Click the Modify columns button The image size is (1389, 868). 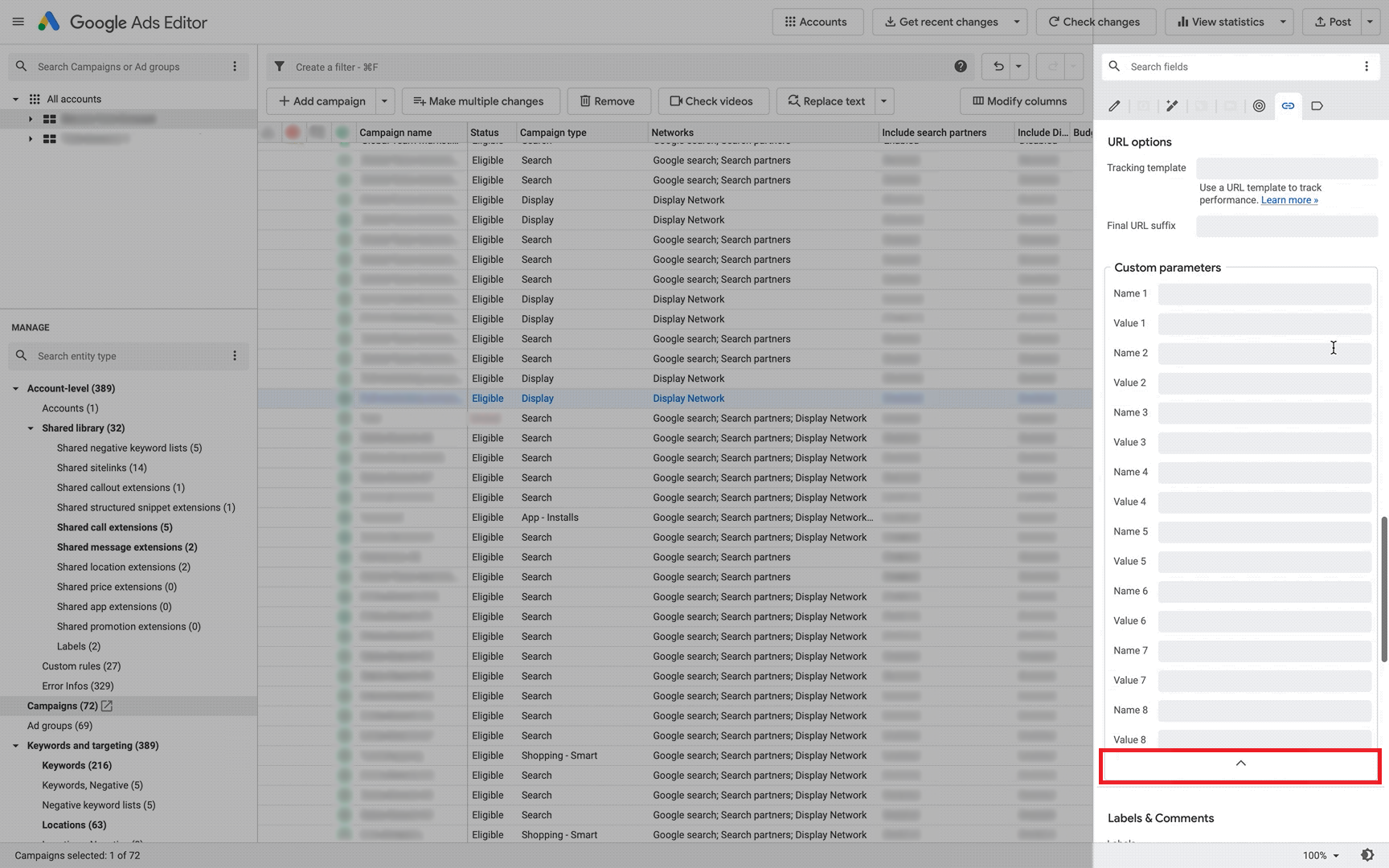(x=1021, y=101)
